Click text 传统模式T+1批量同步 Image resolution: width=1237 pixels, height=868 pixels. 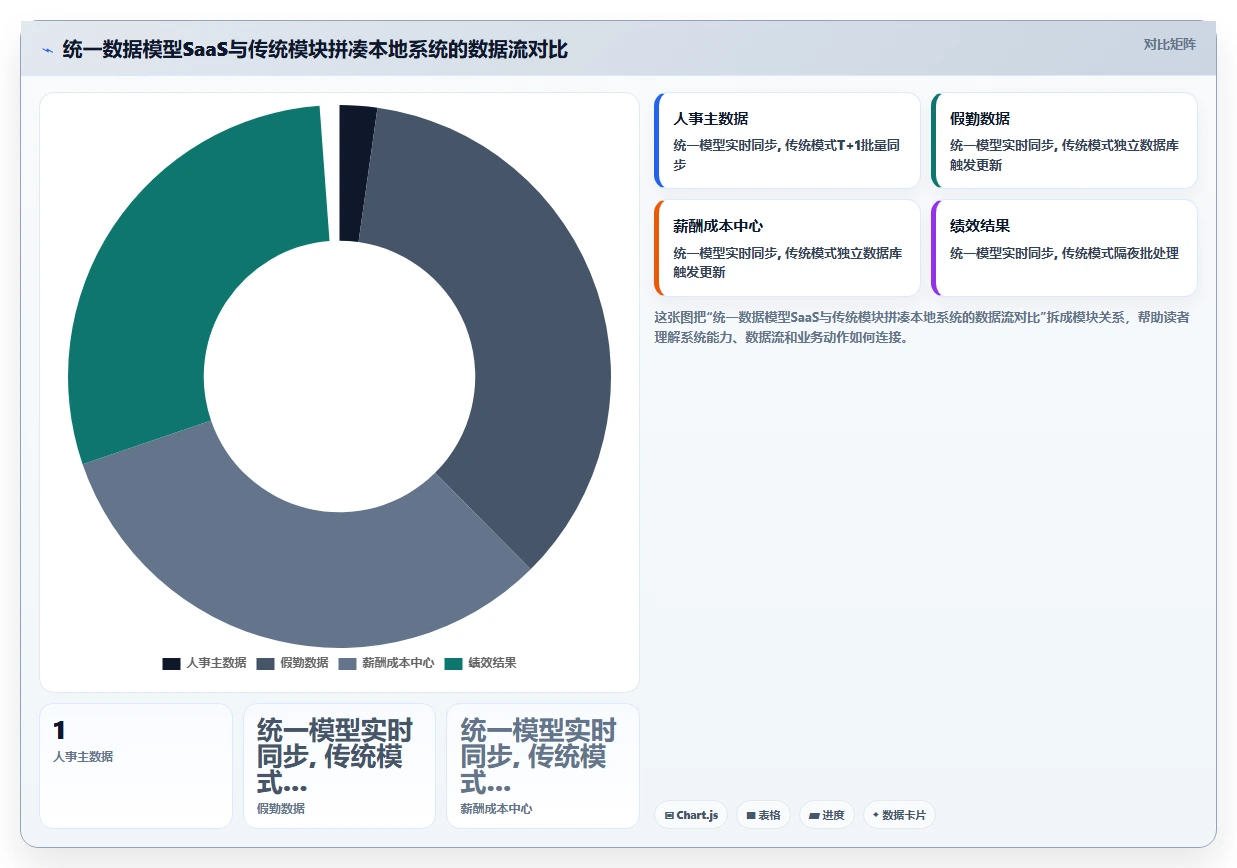pos(786,154)
